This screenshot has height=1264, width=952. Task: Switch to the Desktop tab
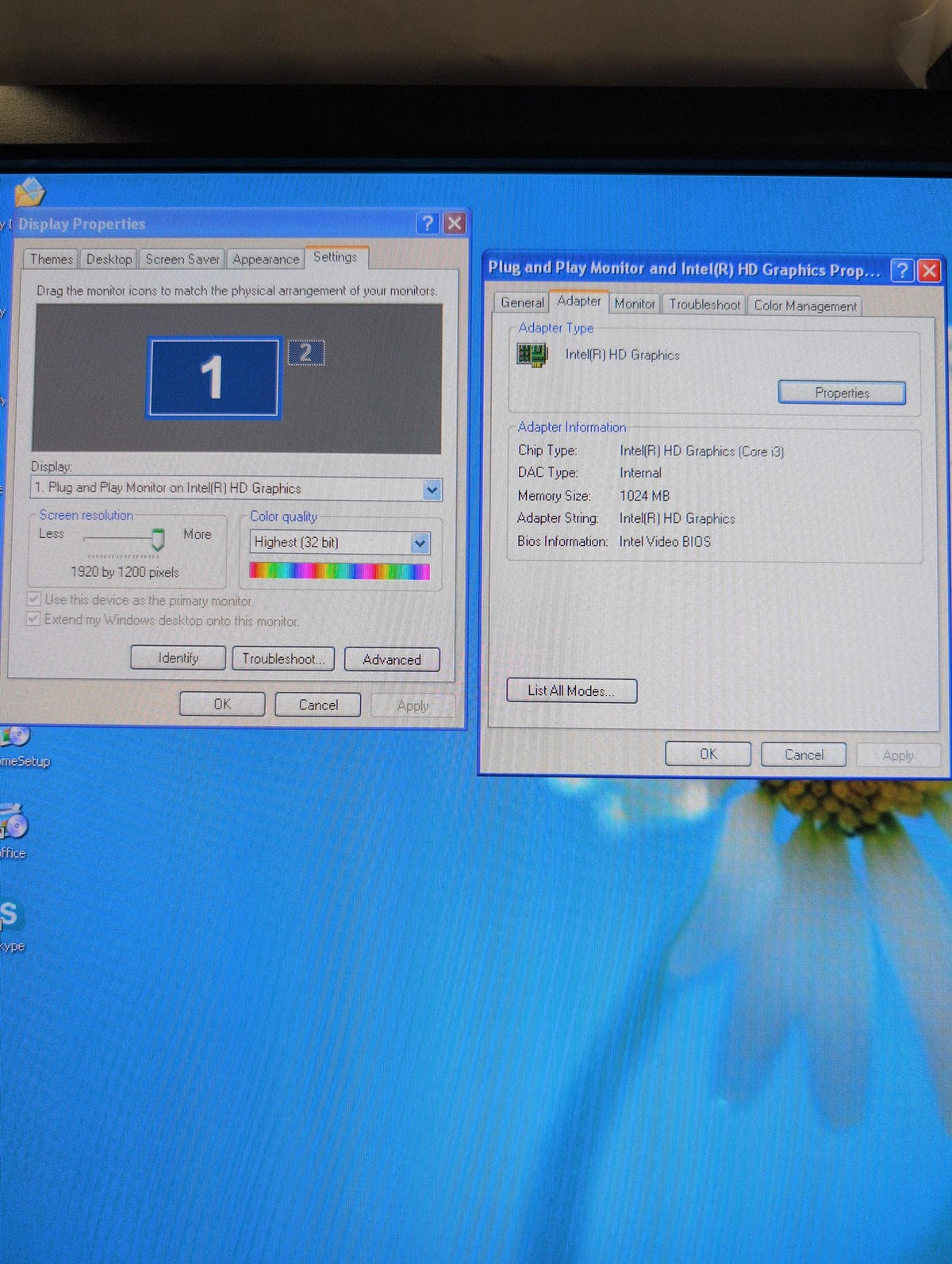coord(109,259)
